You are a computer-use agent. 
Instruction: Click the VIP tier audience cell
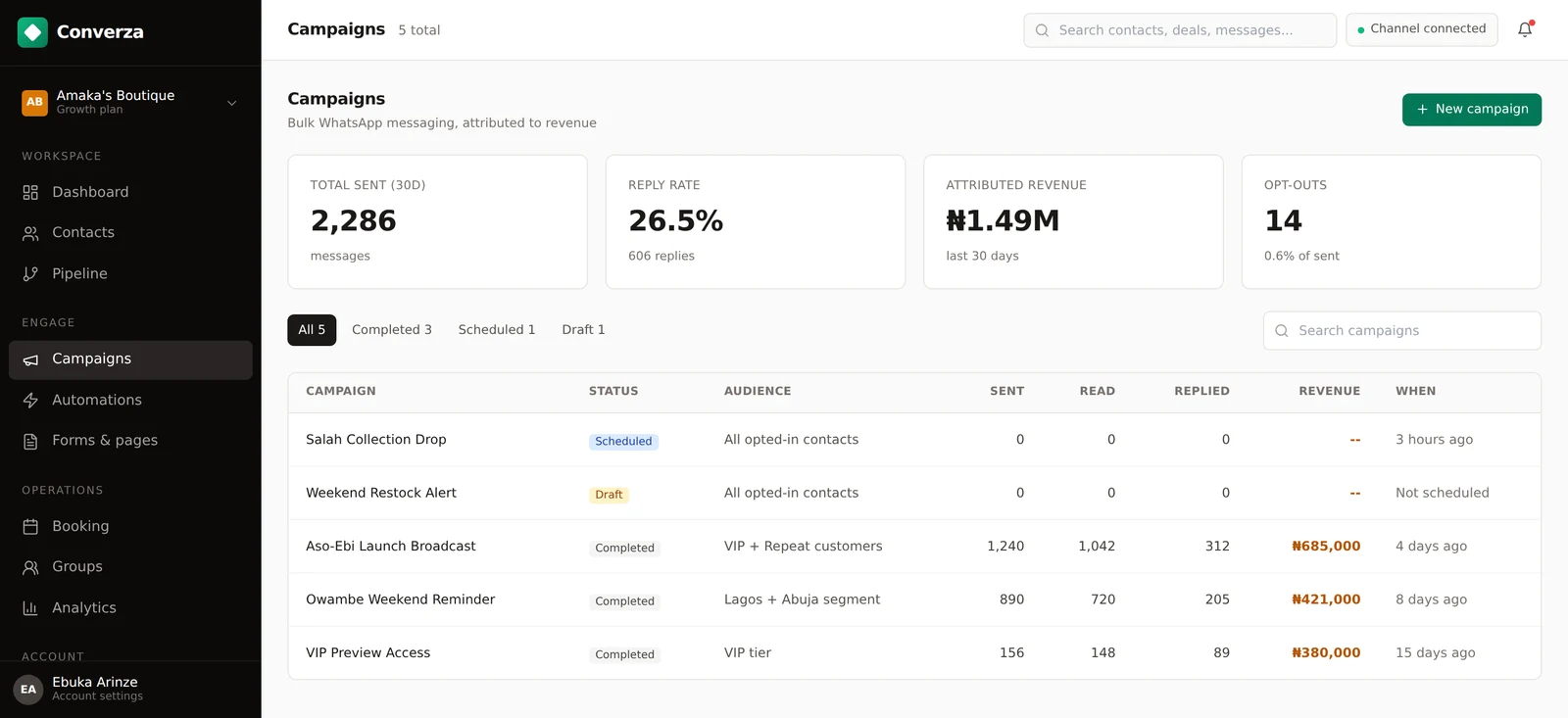click(748, 653)
